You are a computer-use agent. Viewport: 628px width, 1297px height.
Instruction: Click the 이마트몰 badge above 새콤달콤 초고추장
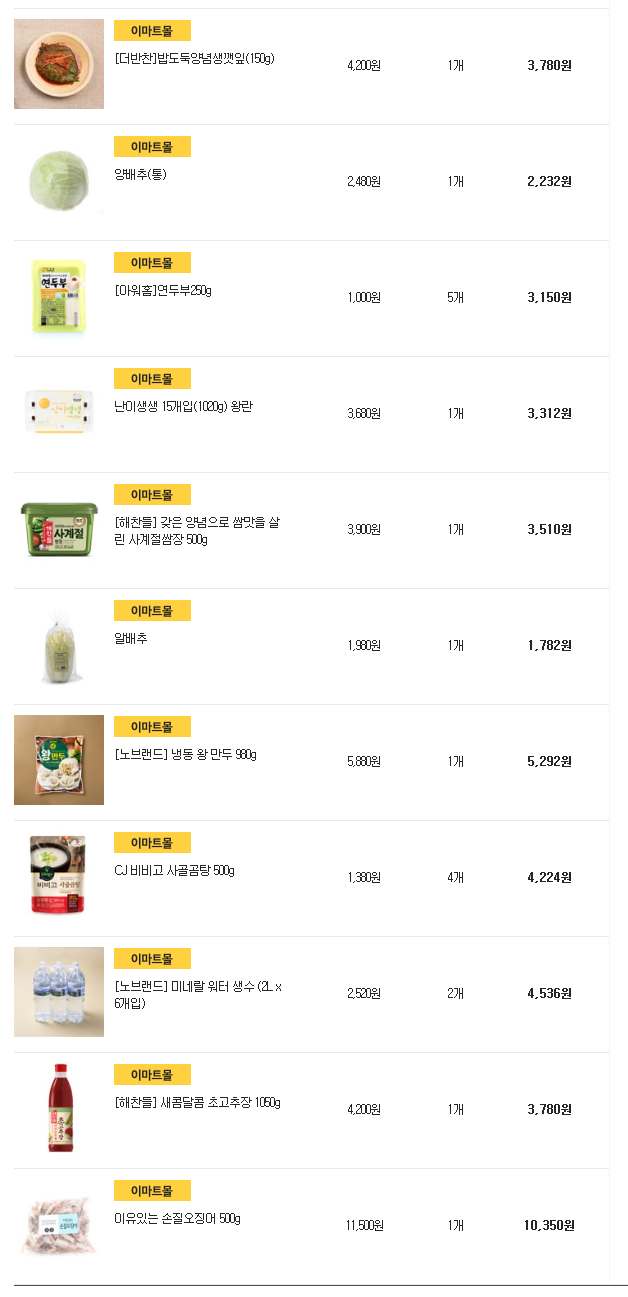pyautogui.click(x=152, y=1075)
